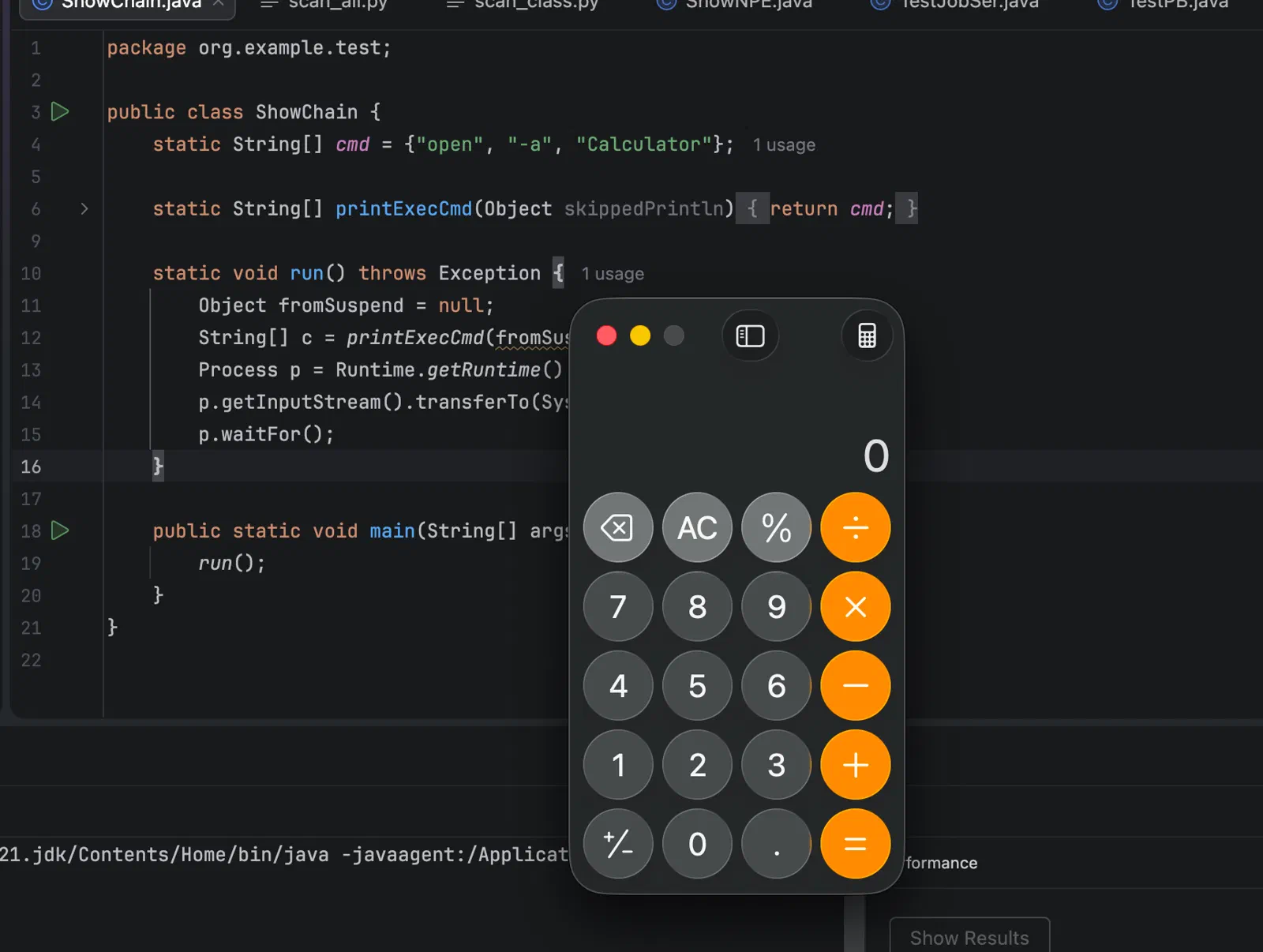Click the multiply operator key
This screenshot has height=952, width=1263.
[x=856, y=606]
